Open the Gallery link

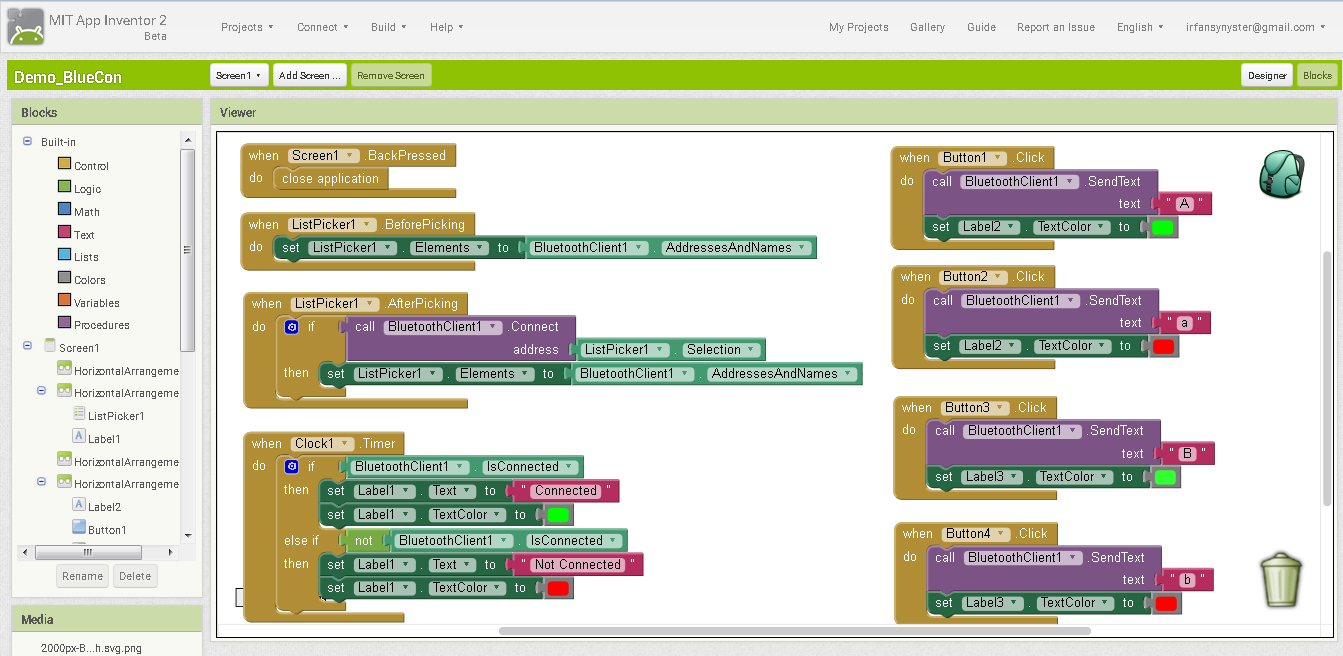[x=928, y=27]
